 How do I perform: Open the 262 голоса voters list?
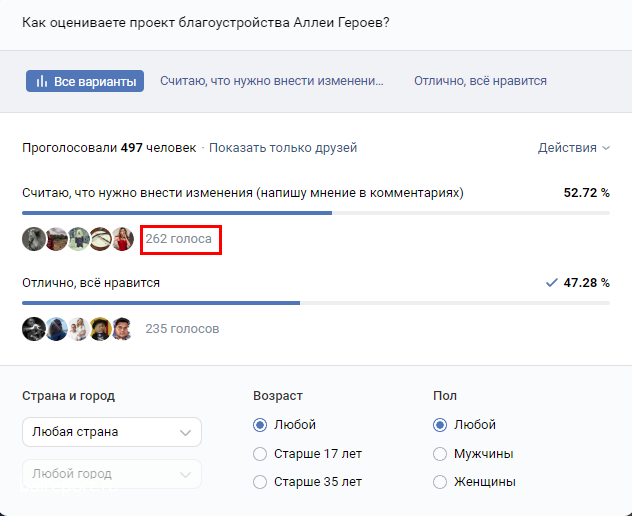coord(179,239)
